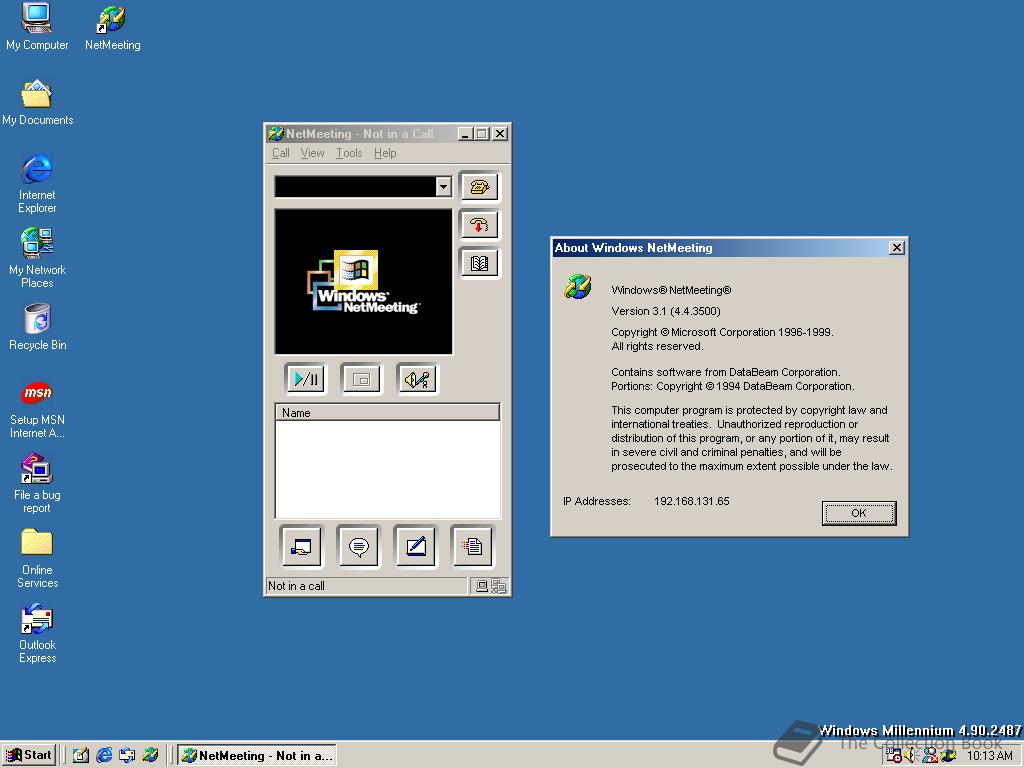Image resolution: width=1024 pixels, height=768 pixels.
Task: Open the Tools menu
Action: click(349, 153)
